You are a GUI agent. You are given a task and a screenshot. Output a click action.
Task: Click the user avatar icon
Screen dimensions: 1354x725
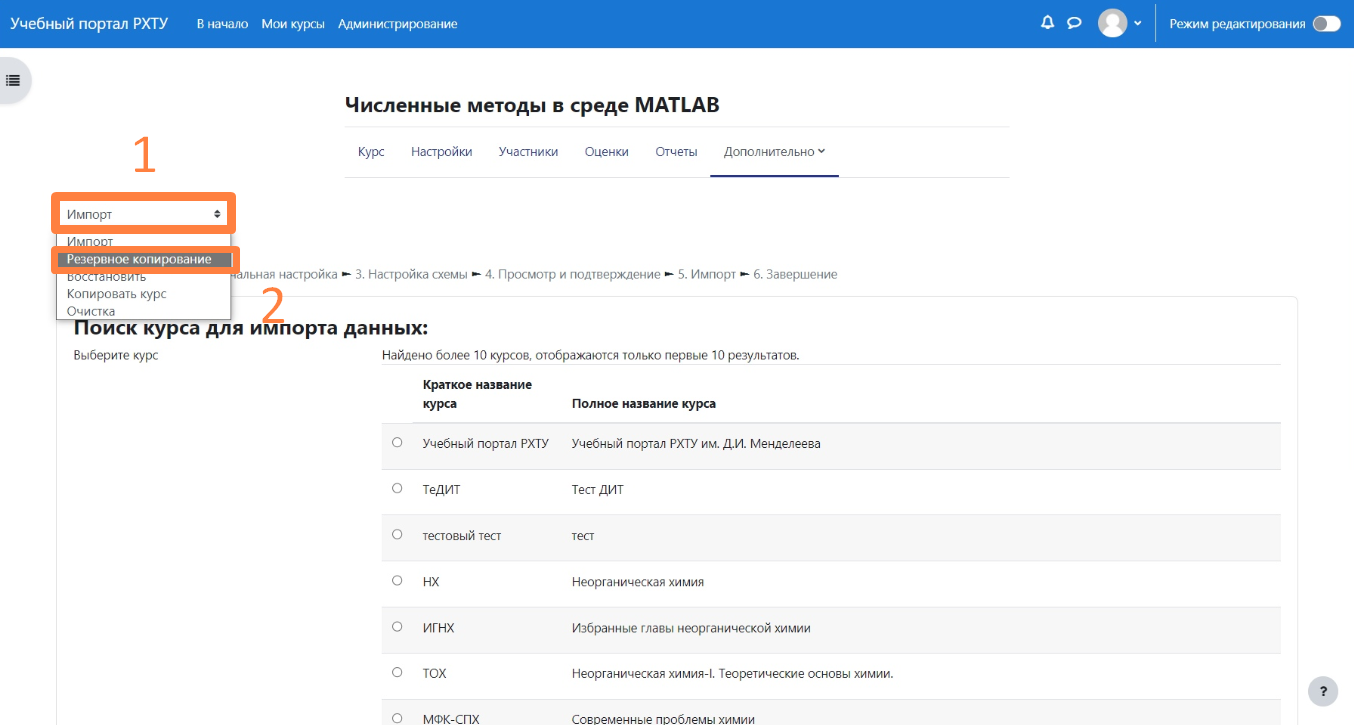(1112, 23)
